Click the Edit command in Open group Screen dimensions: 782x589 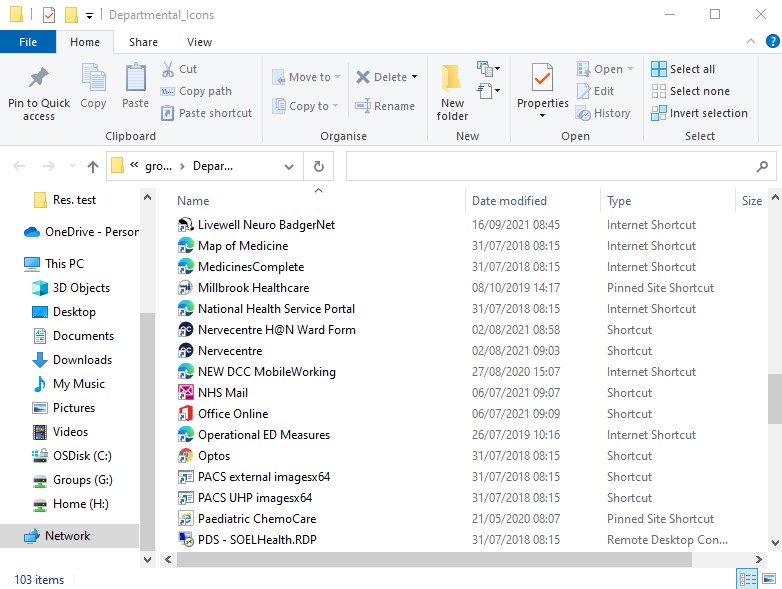(595, 91)
